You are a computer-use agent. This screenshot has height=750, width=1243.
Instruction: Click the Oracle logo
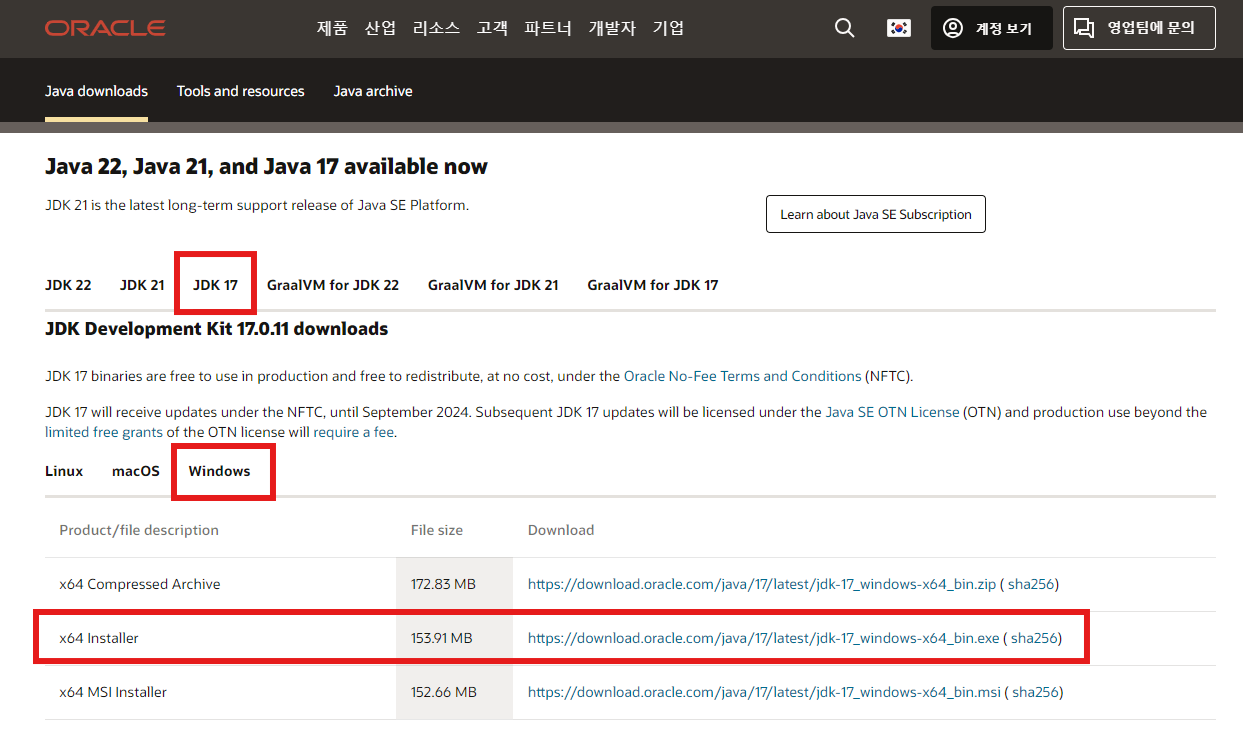pyautogui.click(x=105, y=28)
